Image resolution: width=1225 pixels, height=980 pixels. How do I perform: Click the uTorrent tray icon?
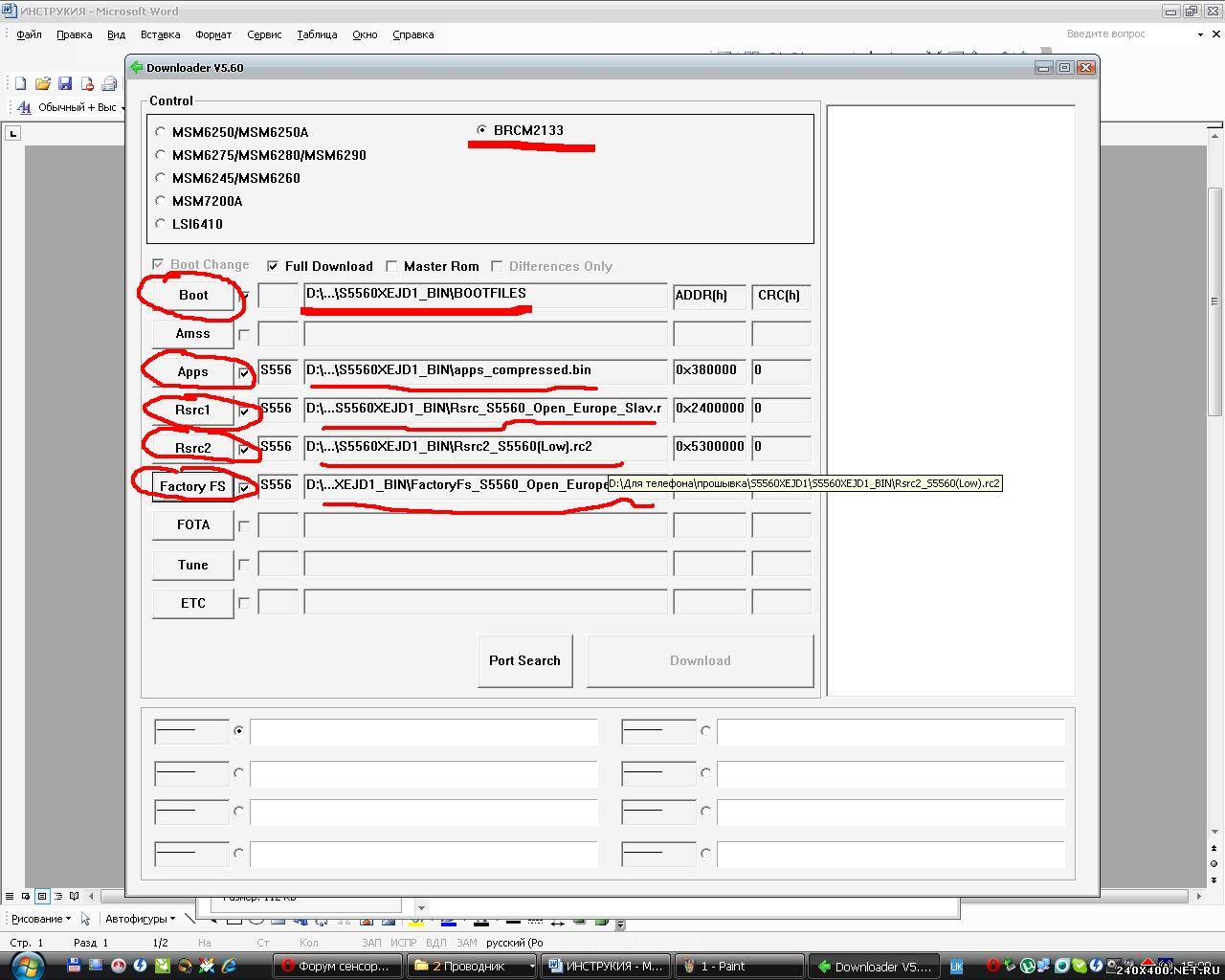tap(1027, 967)
